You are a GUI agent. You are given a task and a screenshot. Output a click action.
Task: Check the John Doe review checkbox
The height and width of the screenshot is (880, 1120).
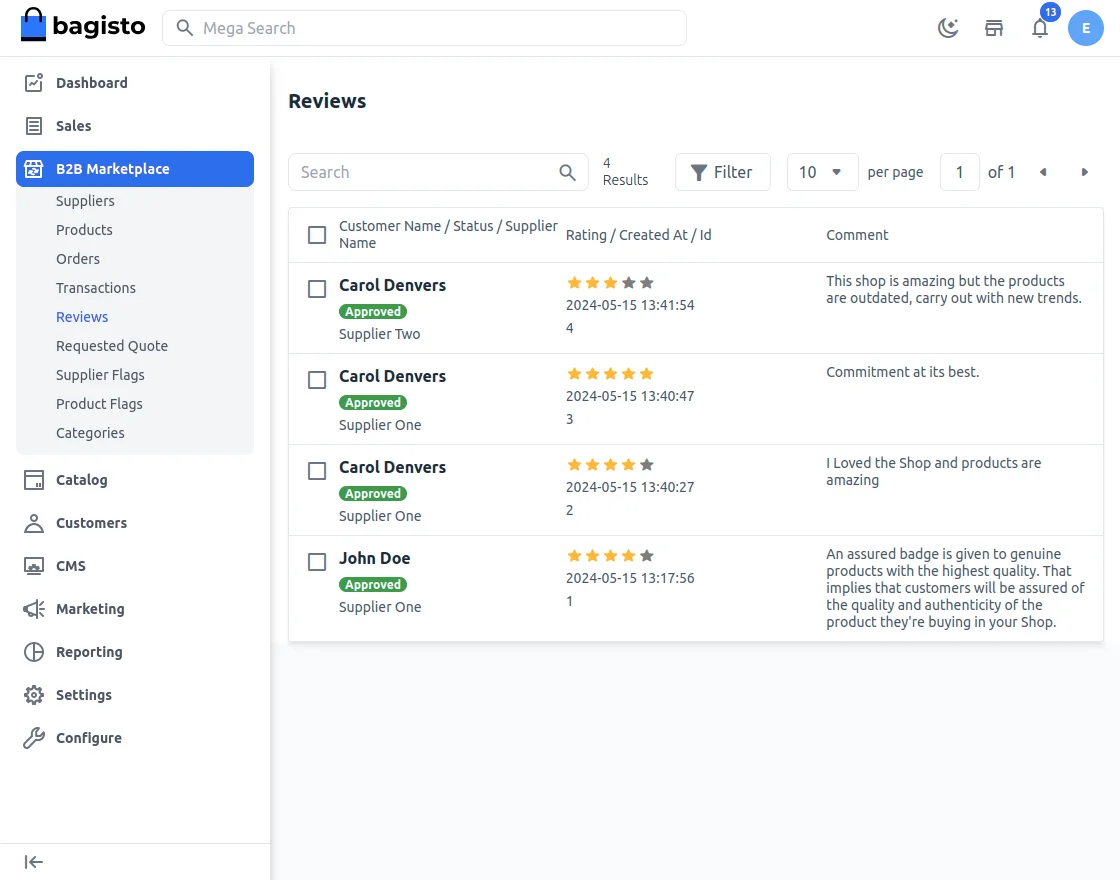[317, 562]
